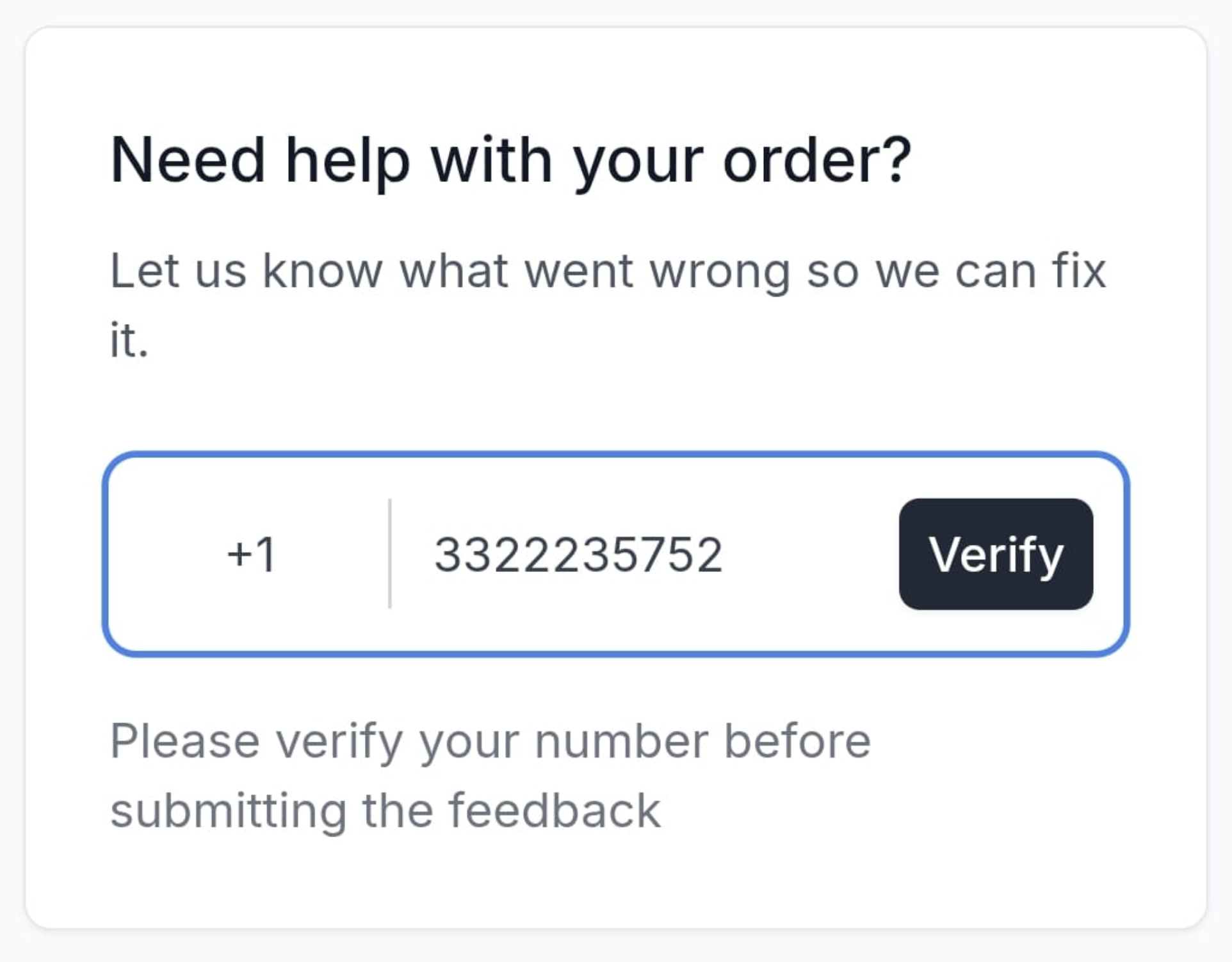Click the word 'wrong' in the subtitle
1232x962 pixels.
[x=720, y=272]
